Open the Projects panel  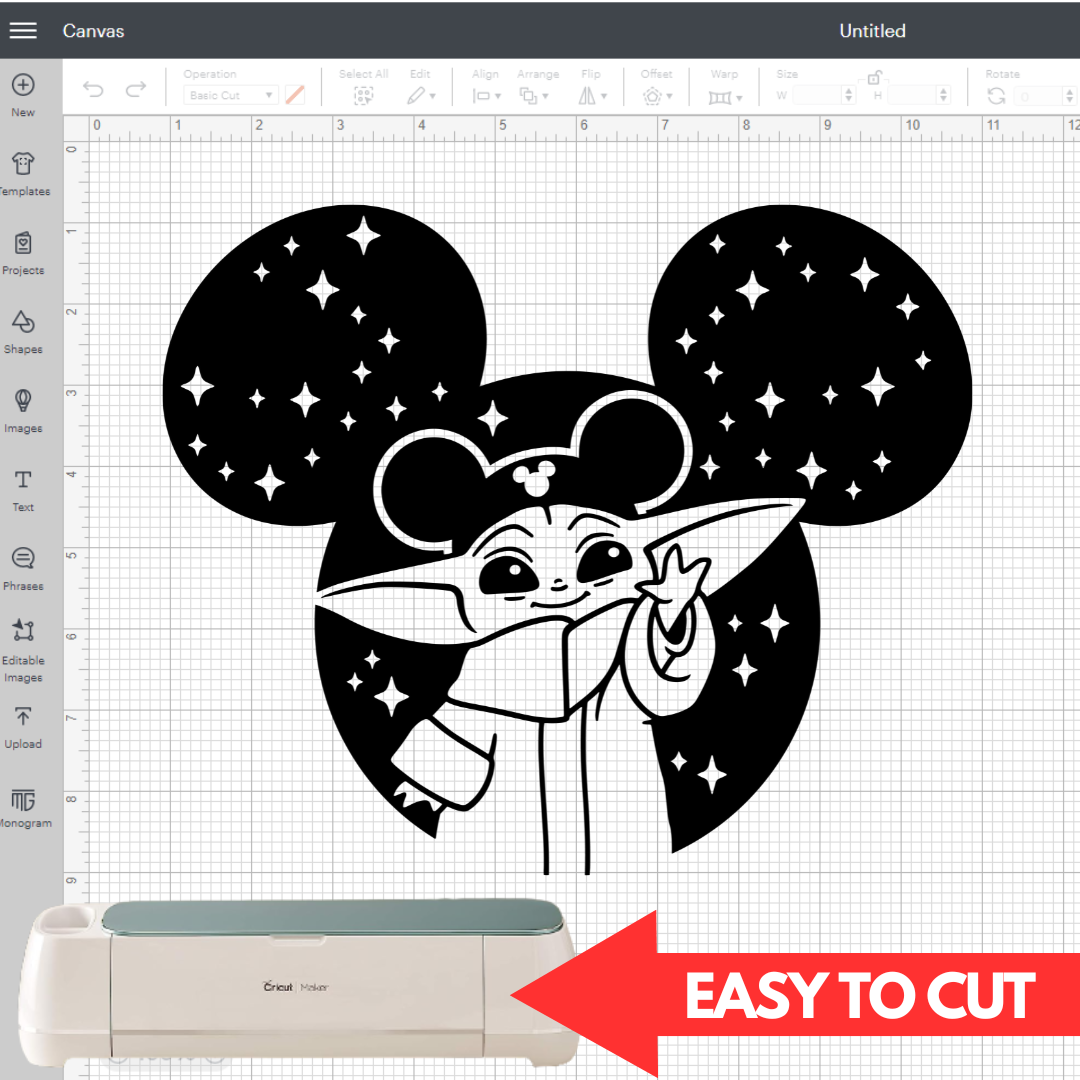tap(23, 253)
